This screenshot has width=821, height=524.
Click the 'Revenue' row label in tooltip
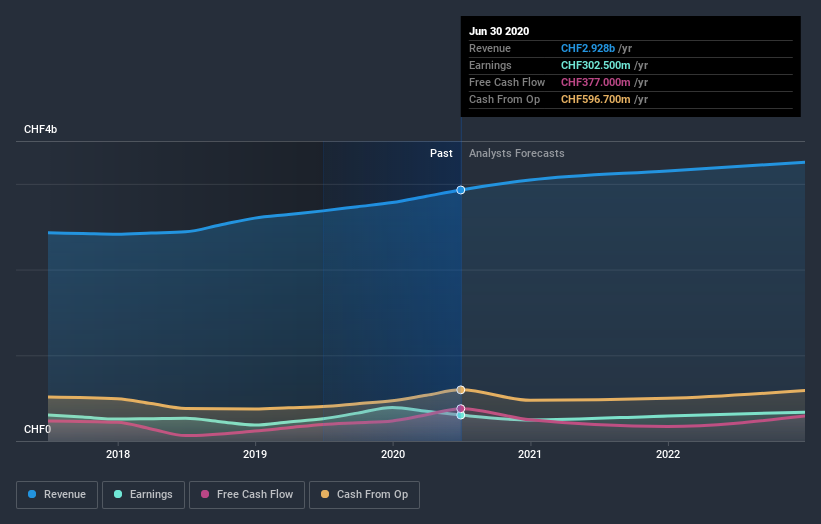point(490,48)
